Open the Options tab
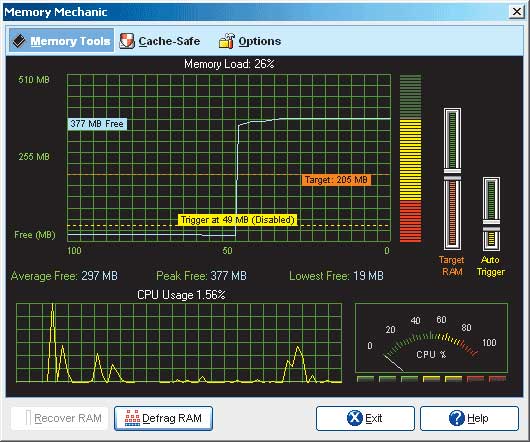The image size is (530, 442). coord(250,41)
